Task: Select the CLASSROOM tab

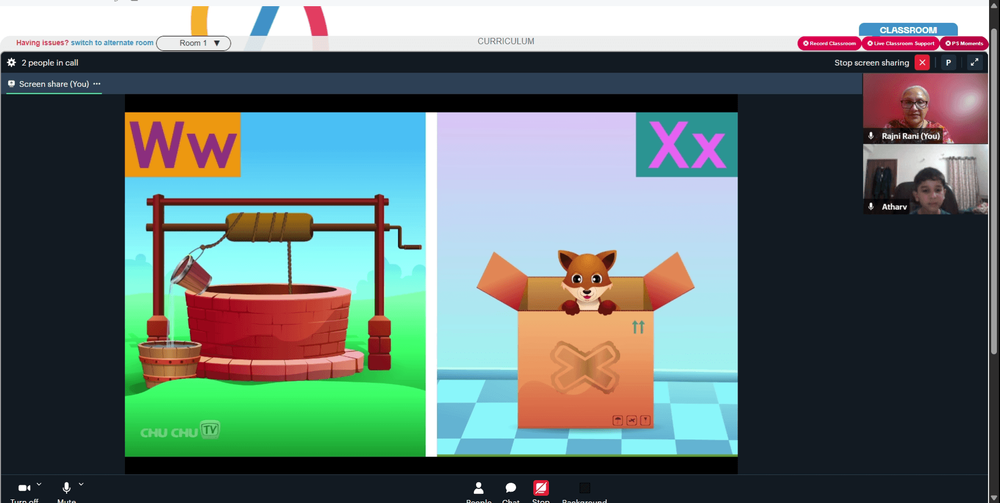Action: pos(908,30)
